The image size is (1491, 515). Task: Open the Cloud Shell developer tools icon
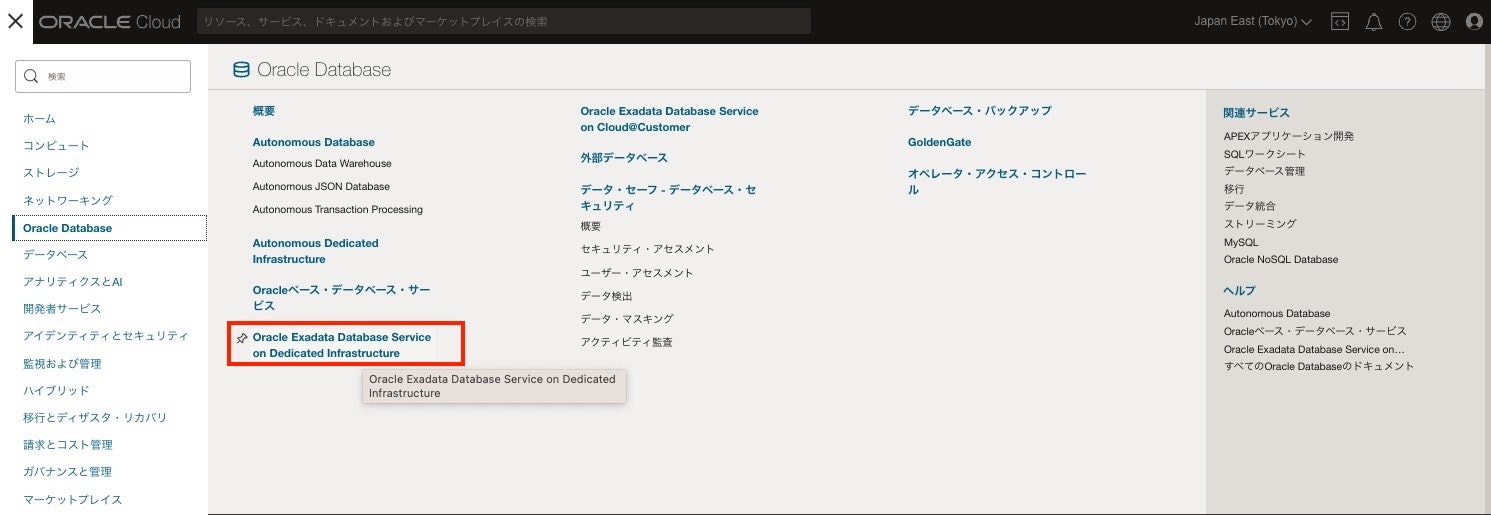point(1340,21)
